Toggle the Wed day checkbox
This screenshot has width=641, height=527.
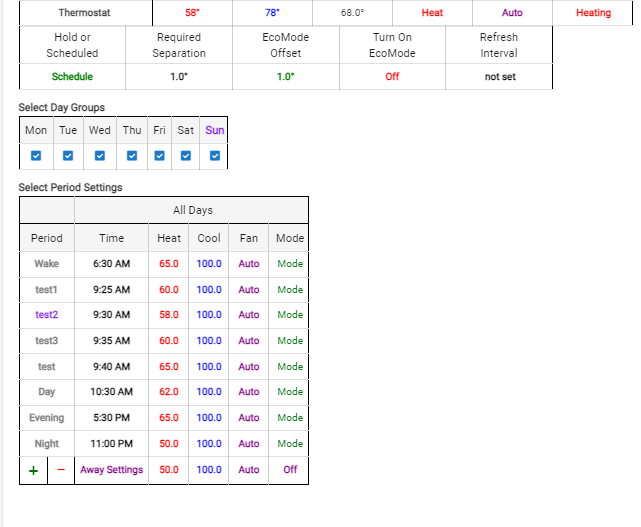coord(100,156)
